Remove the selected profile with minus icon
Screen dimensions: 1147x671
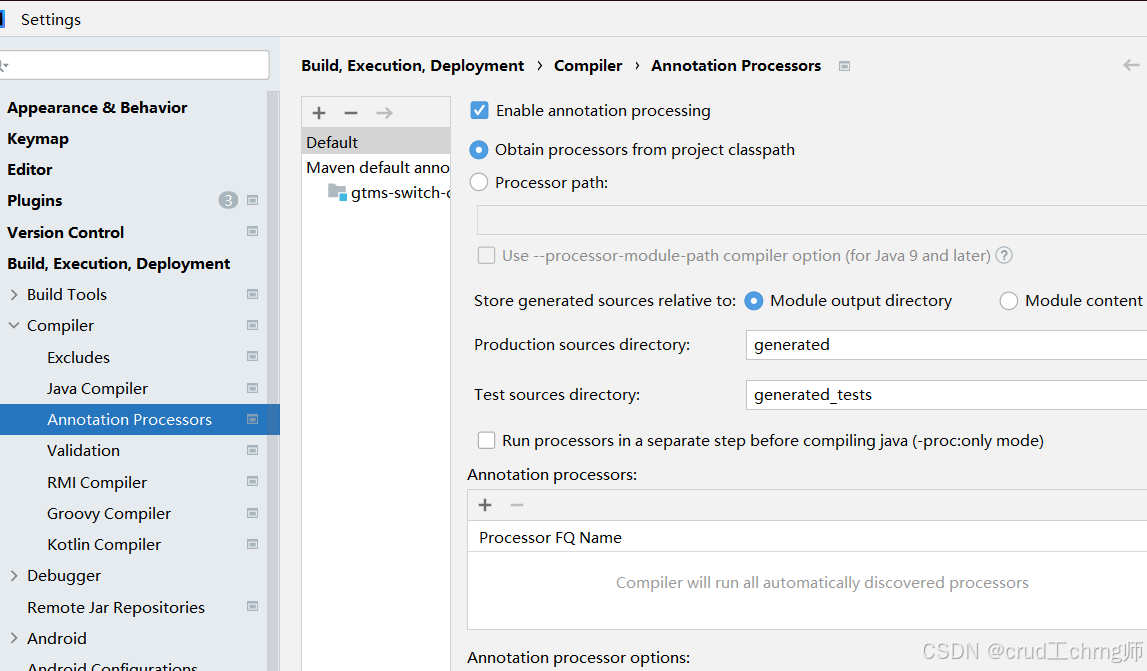[350, 112]
